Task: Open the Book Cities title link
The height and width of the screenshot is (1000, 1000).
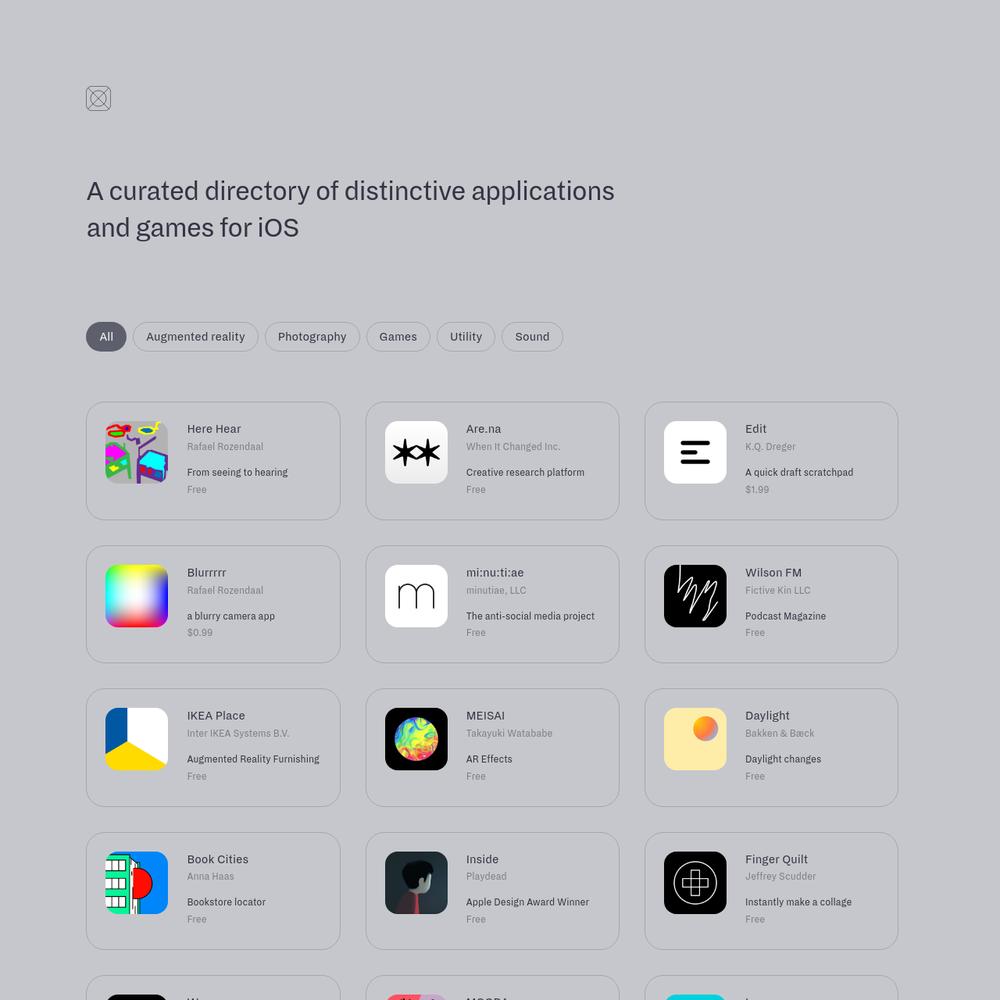Action: pos(217,859)
